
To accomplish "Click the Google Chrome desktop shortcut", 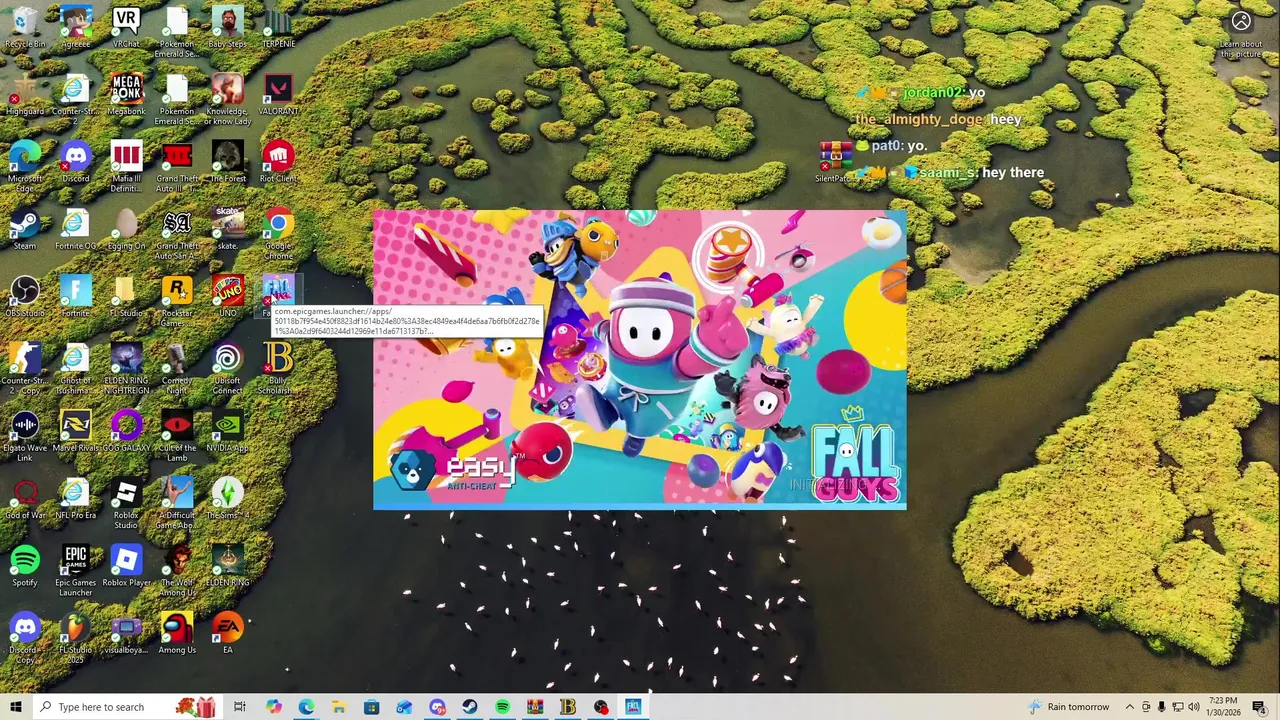I will pyautogui.click(x=278, y=234).
